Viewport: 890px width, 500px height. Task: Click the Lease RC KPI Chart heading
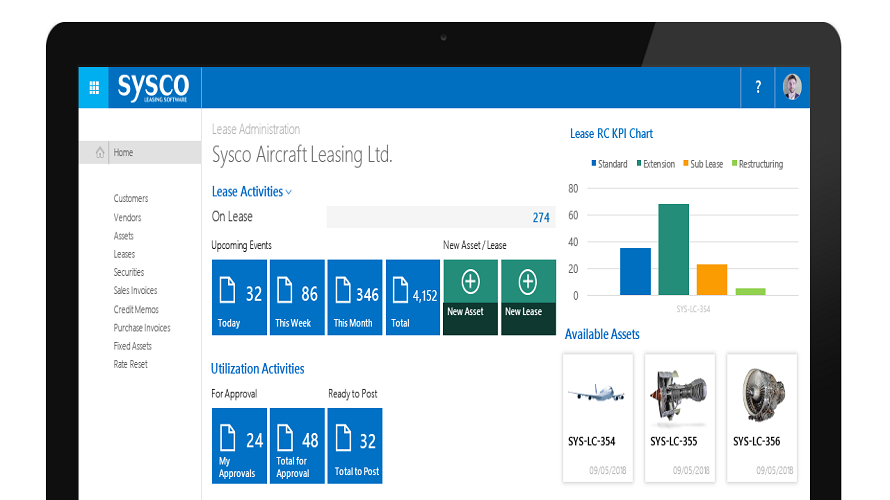point(611,134)
